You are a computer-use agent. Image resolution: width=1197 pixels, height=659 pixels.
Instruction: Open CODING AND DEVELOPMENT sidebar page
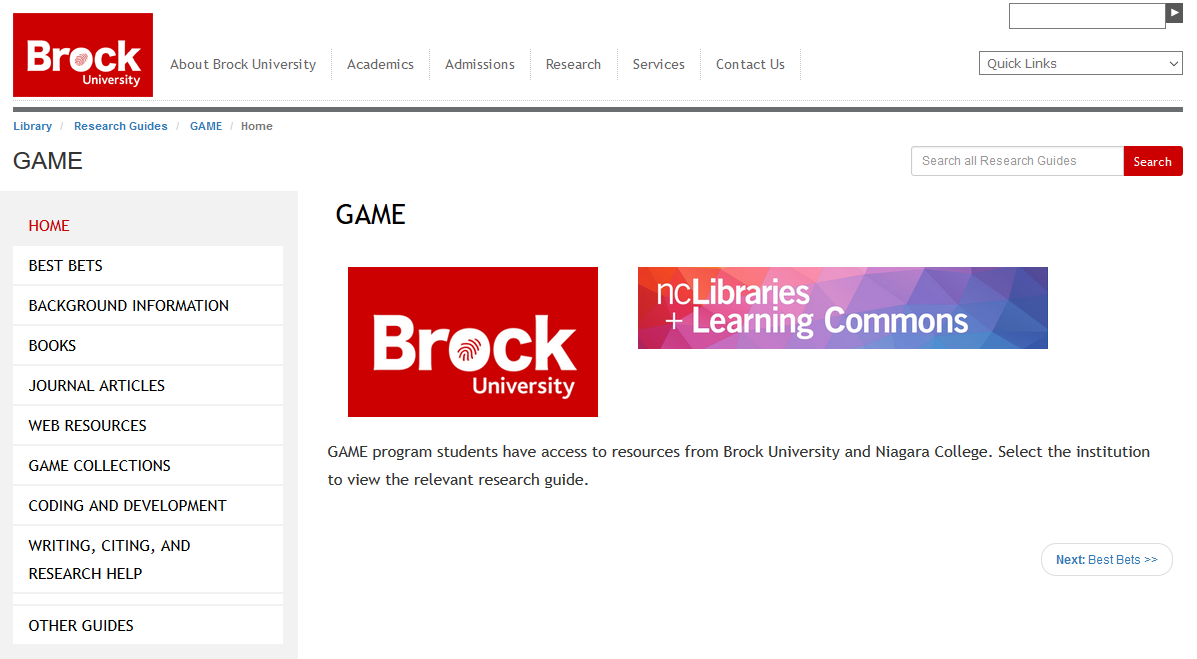click(148, 506)
